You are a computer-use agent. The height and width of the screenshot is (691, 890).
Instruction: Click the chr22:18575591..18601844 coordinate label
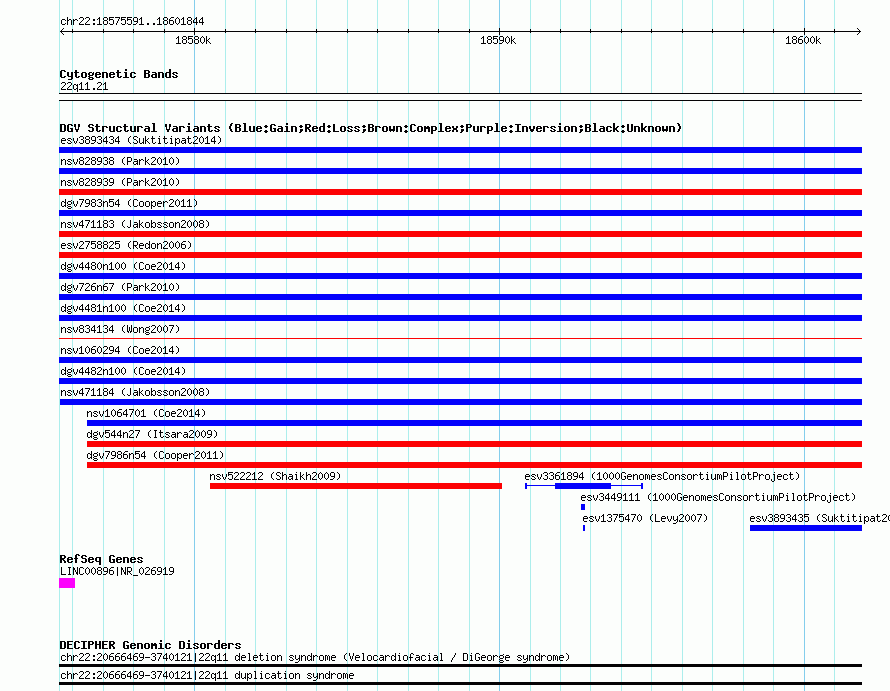coord(132,22)
